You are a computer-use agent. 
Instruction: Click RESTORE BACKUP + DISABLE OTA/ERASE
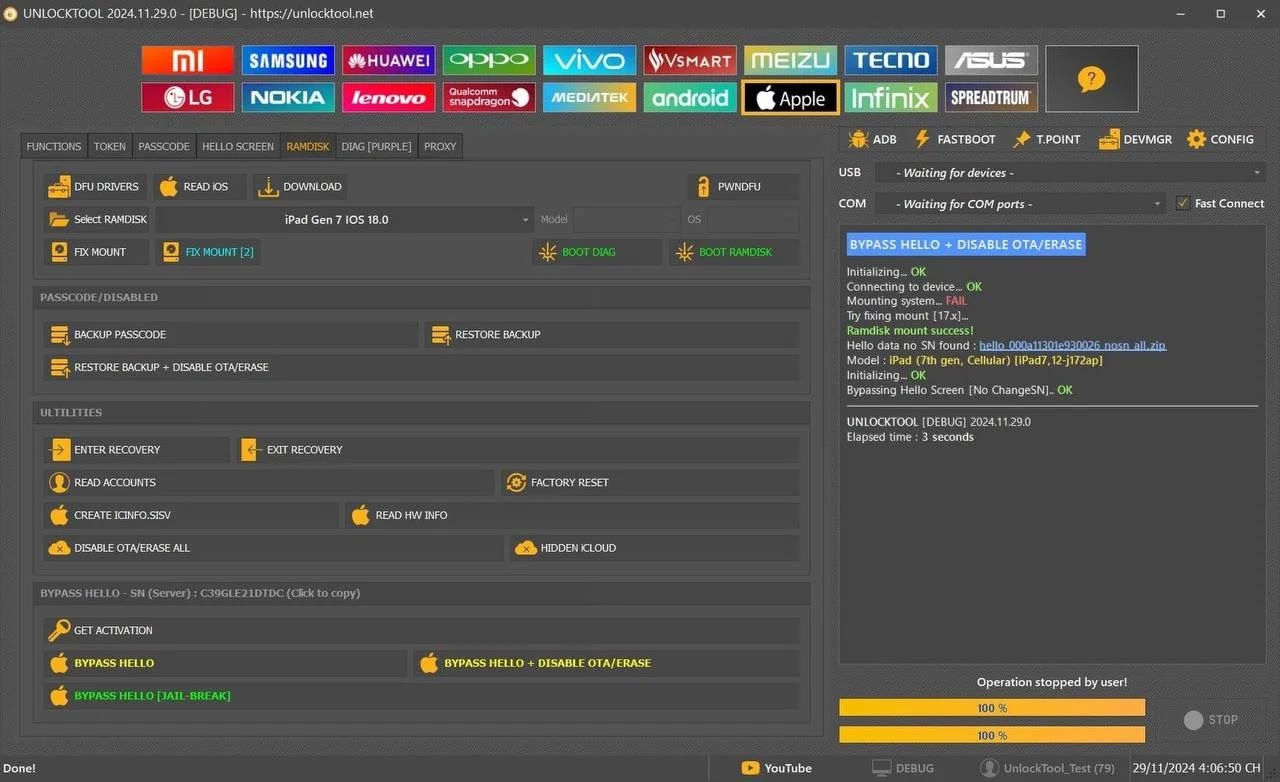[421, 367]
